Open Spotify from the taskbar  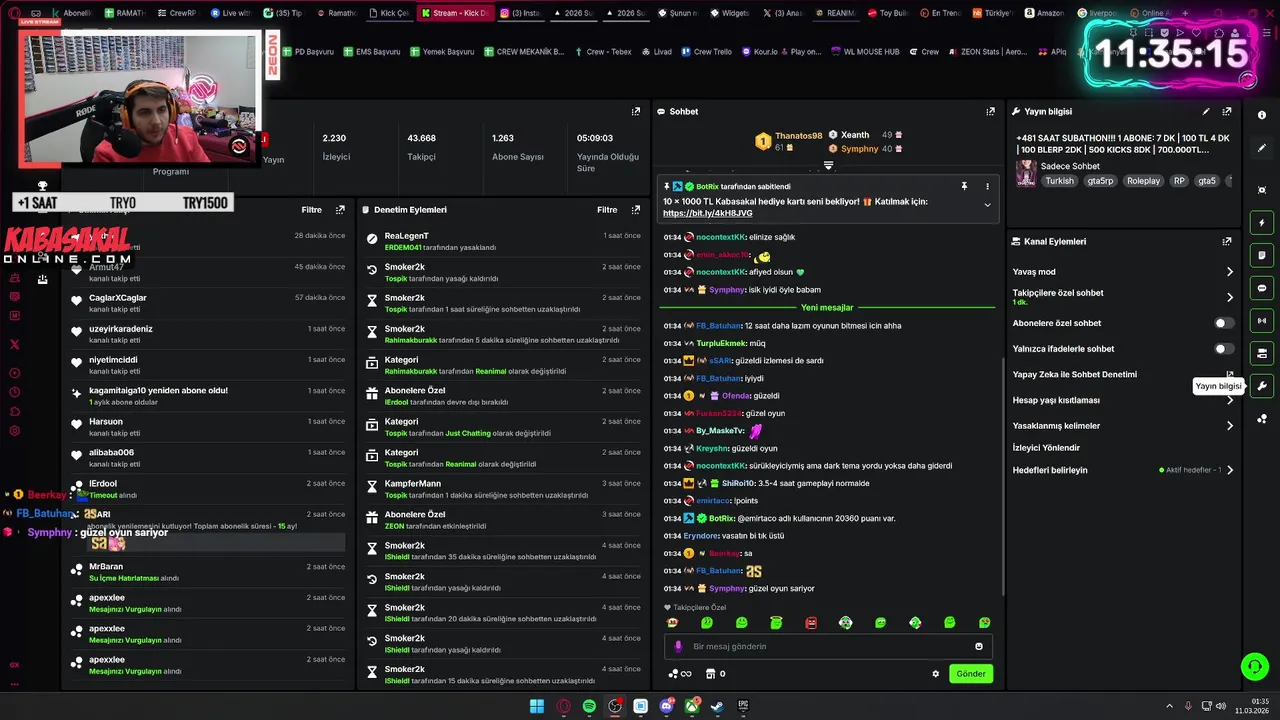point(590,706)
